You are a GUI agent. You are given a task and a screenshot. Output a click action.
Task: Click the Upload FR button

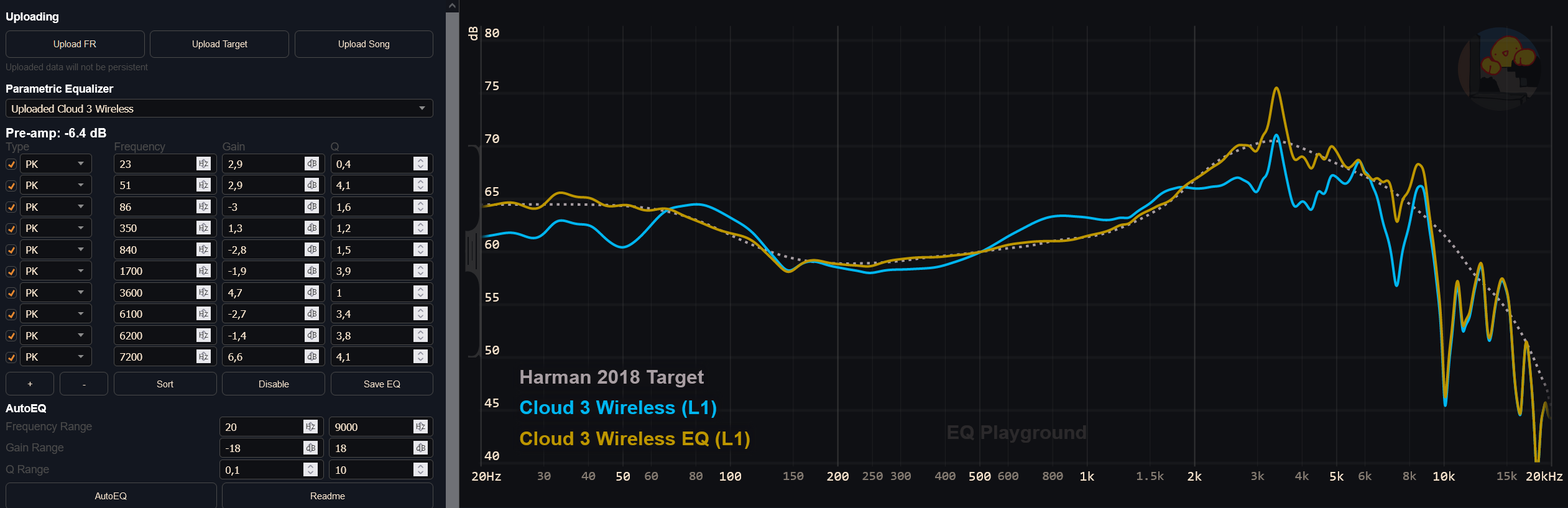tap(75, 44)
